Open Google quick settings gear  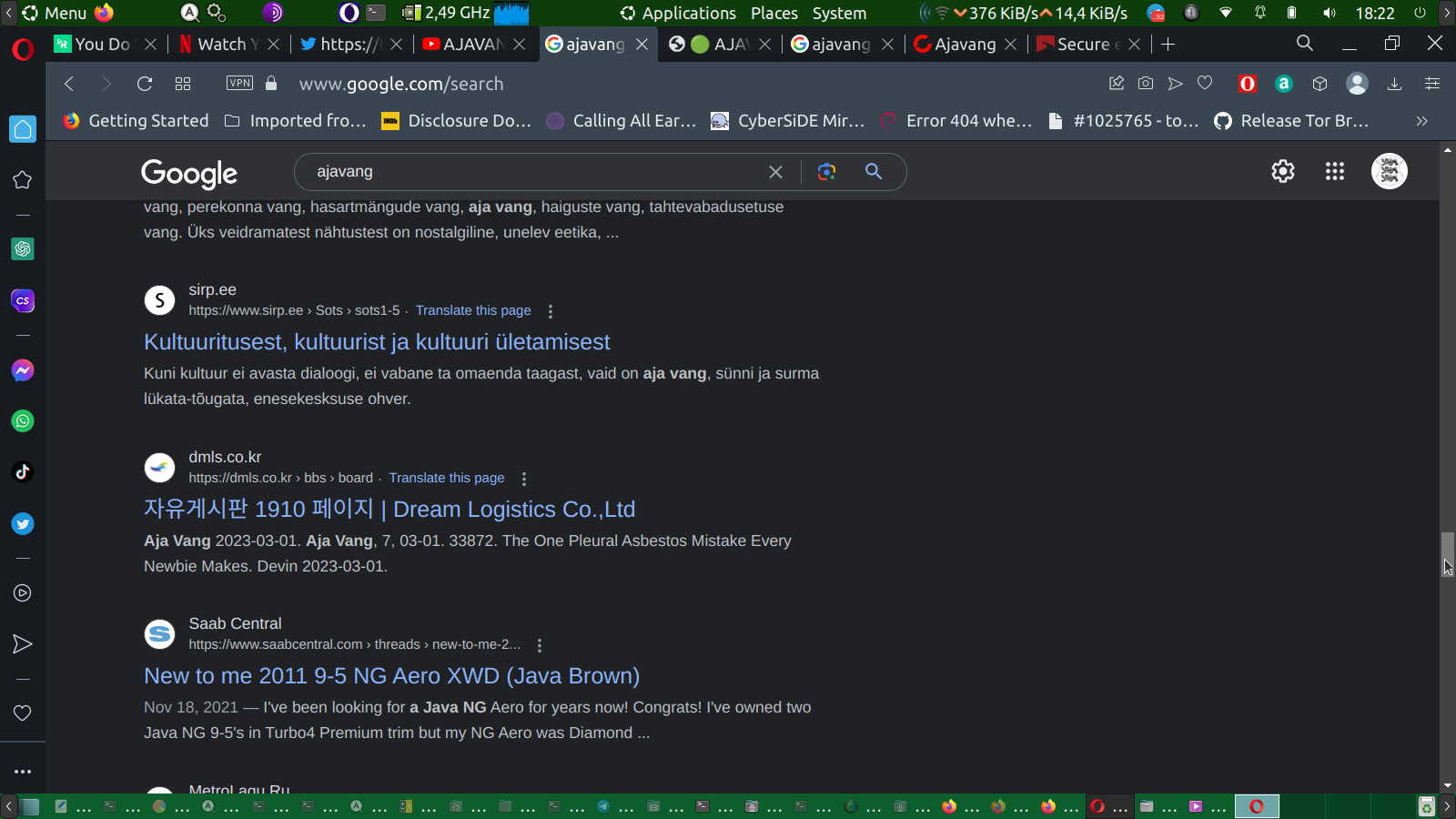click(1283, 171)
